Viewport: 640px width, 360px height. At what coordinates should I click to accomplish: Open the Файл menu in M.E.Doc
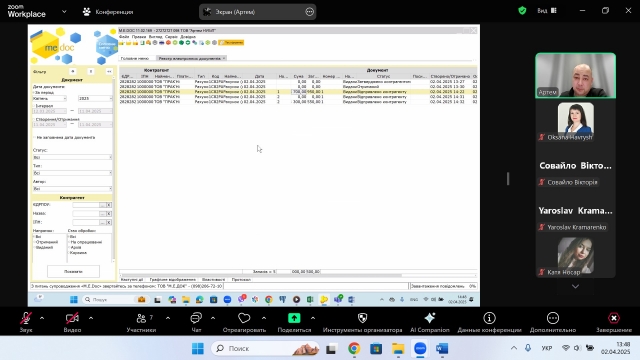coord(124,37)
